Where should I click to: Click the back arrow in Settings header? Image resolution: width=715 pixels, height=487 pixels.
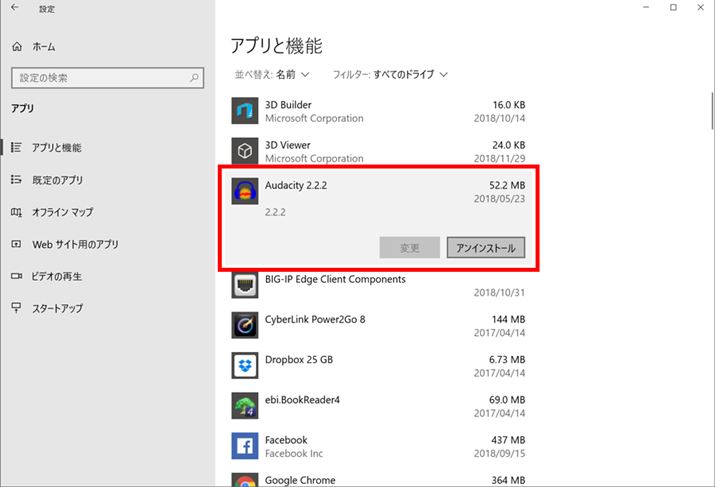tap(15, 8)
